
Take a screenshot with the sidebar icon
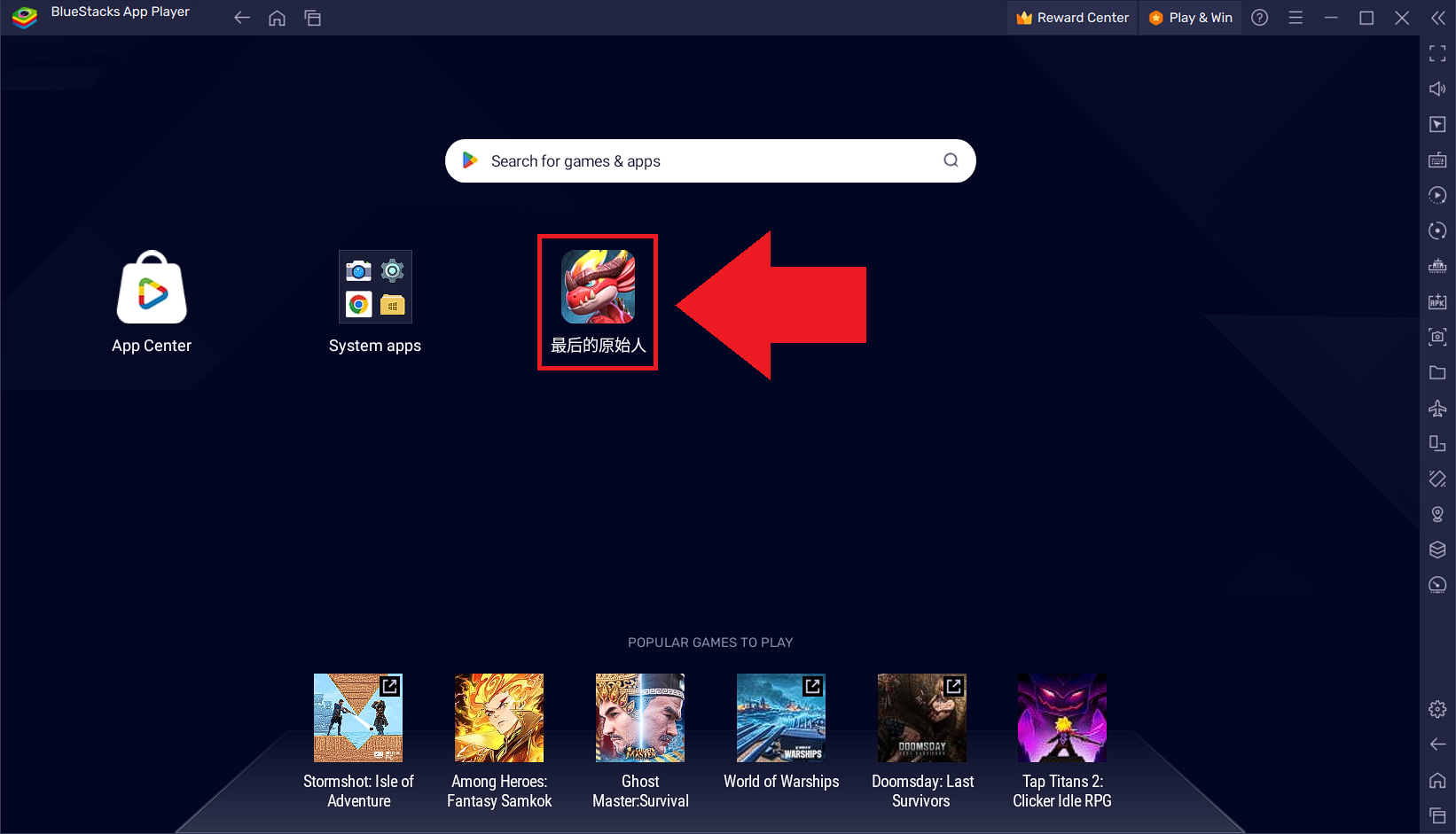1437,337
